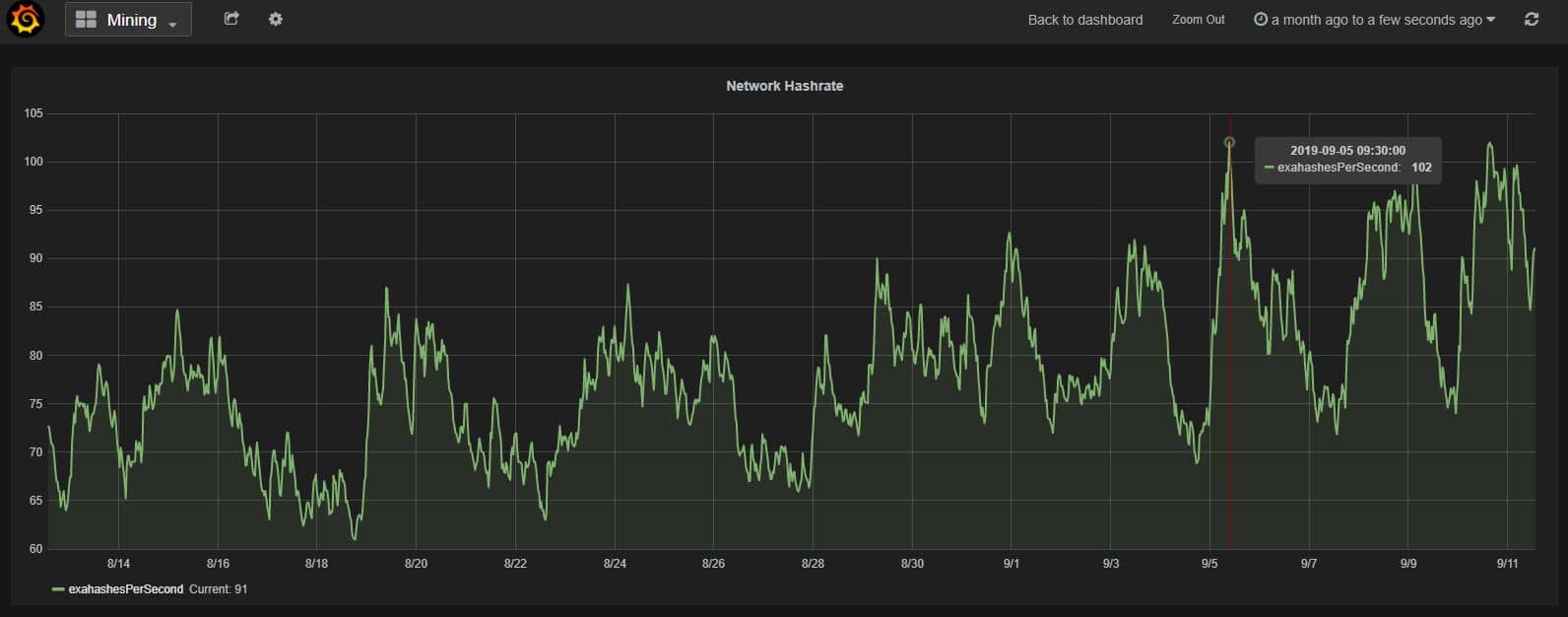Click the green legend color swatch
The height and width of the screenshot is (617, 1568).
59,589
